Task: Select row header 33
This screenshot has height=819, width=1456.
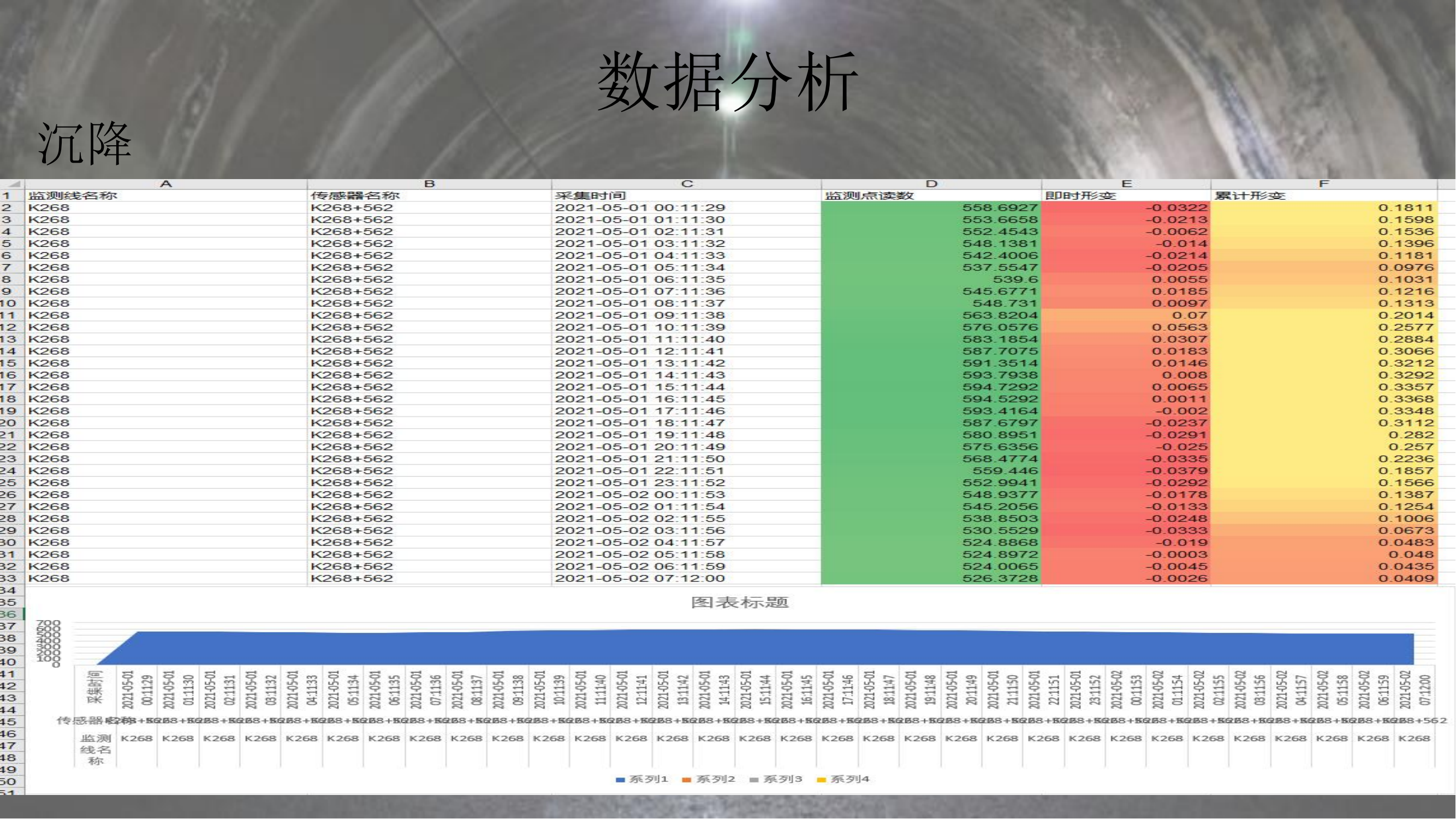Action: (x=12, y=578)
